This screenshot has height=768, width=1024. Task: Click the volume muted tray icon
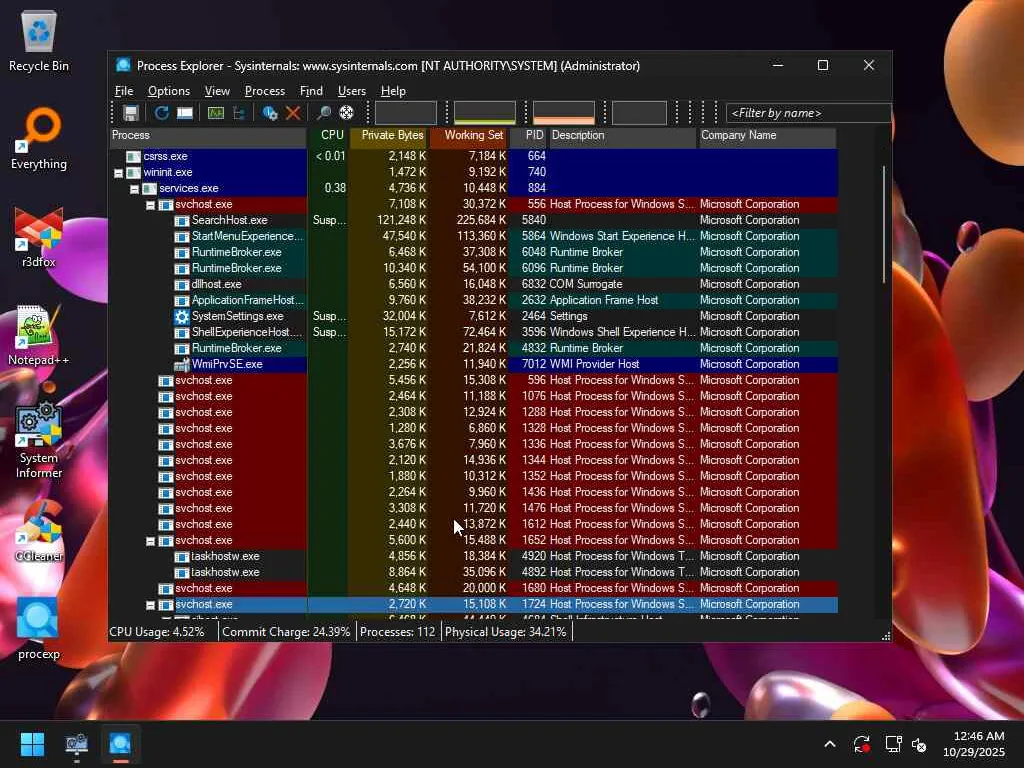click(919, 744)
